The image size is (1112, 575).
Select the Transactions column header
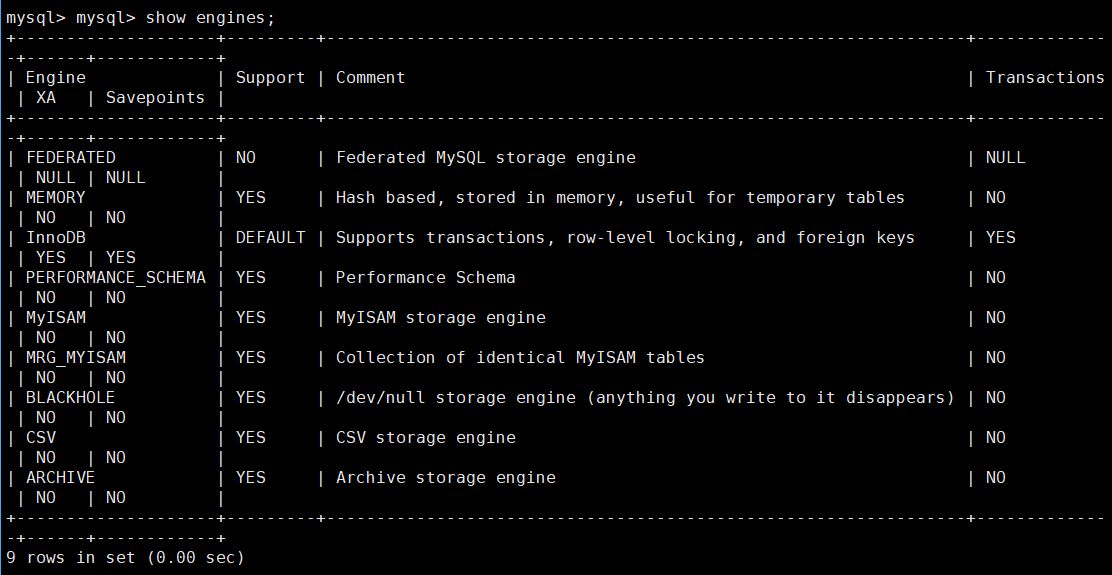(x=1045, y=77)
